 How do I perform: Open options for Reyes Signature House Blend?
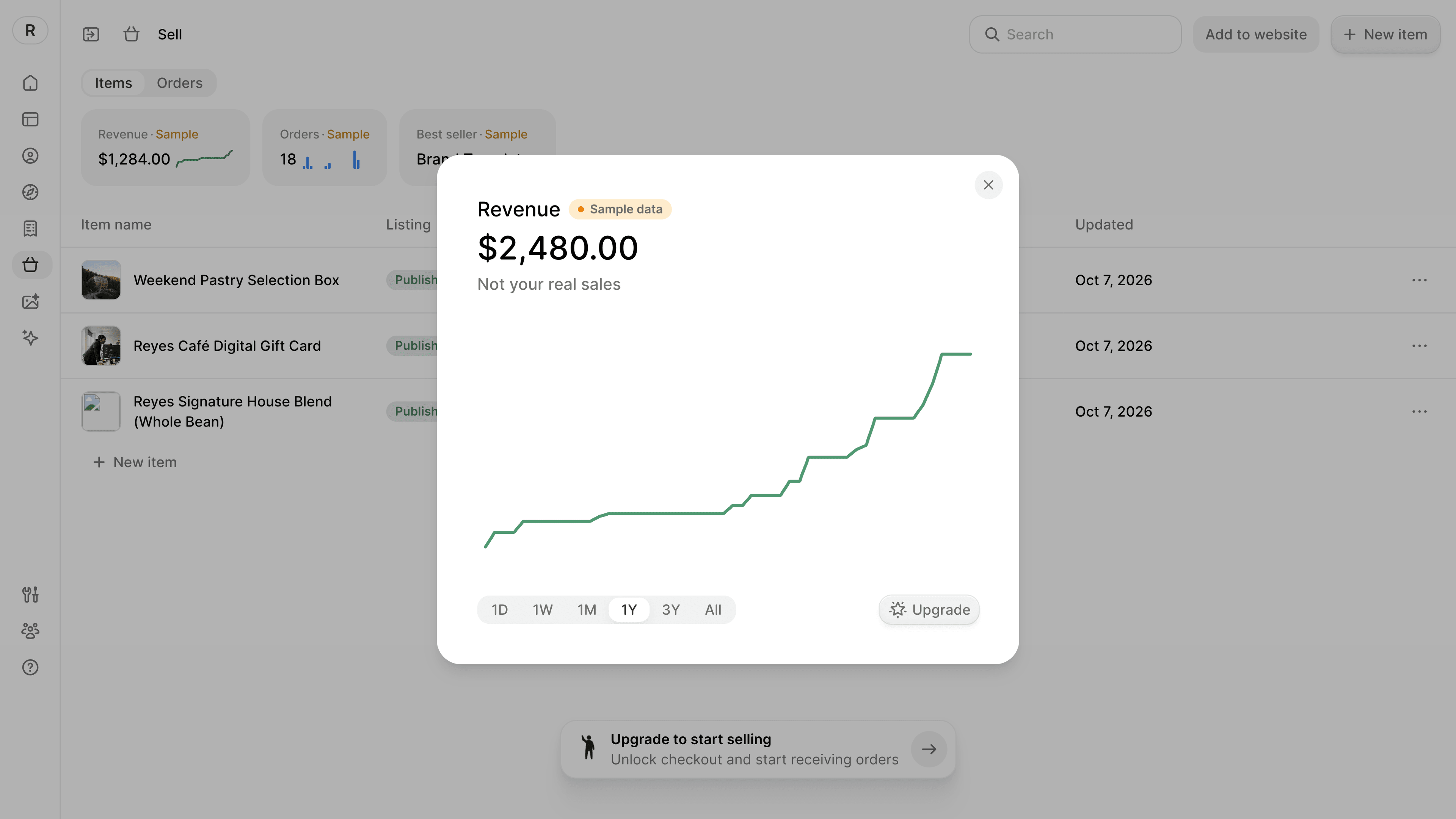(x=1419, y=411)
